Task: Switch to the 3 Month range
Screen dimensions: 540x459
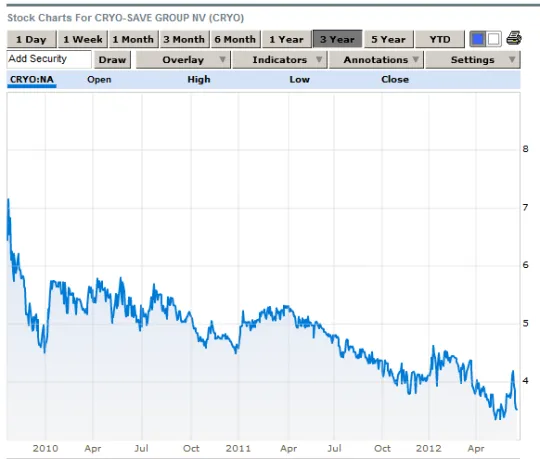Action: tap(184, 39)
